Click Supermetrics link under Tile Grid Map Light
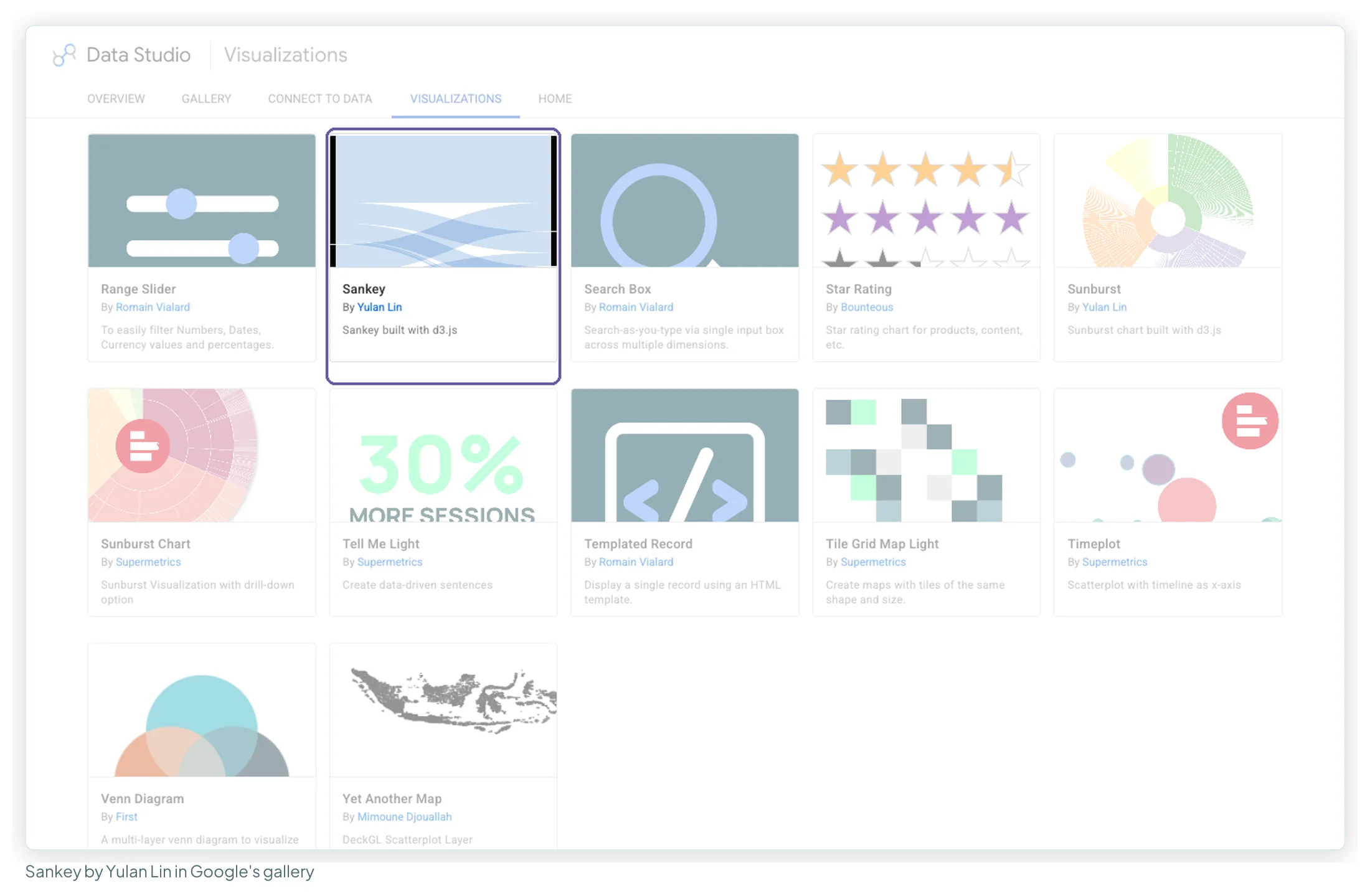 coord(873,562)
